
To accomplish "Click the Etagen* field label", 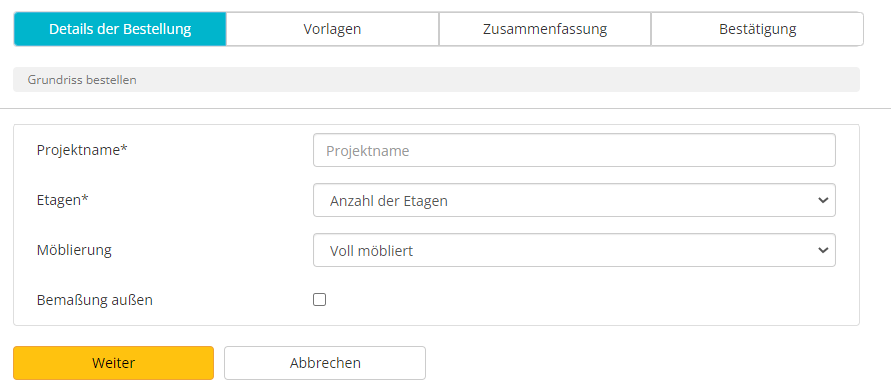I will tap(63, 201).
